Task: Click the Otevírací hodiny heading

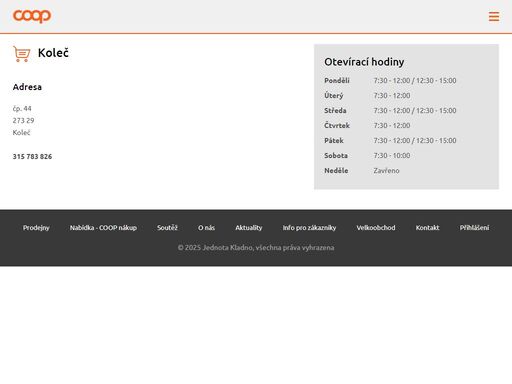Action: click(364, 62)
